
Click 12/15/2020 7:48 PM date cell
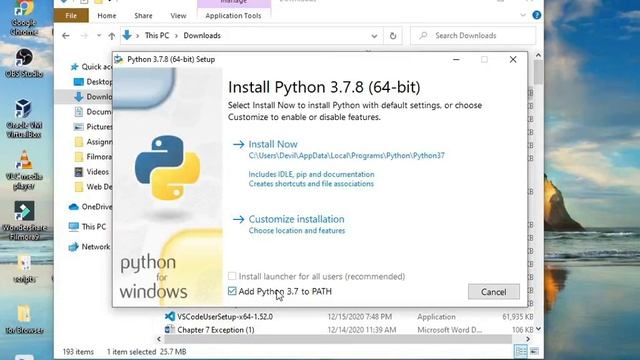[360, 316]
